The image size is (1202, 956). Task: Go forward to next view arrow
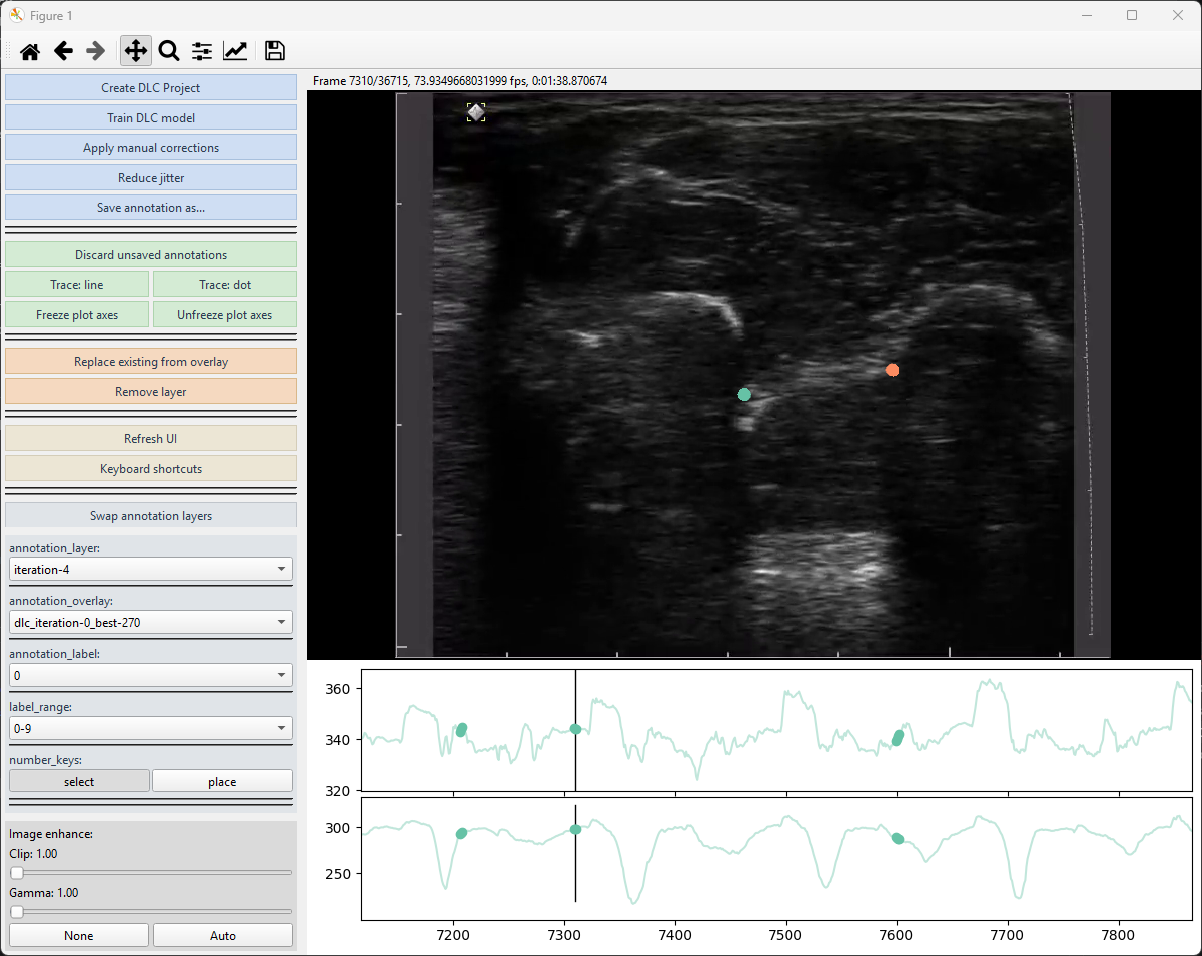(x=96, y=51)
